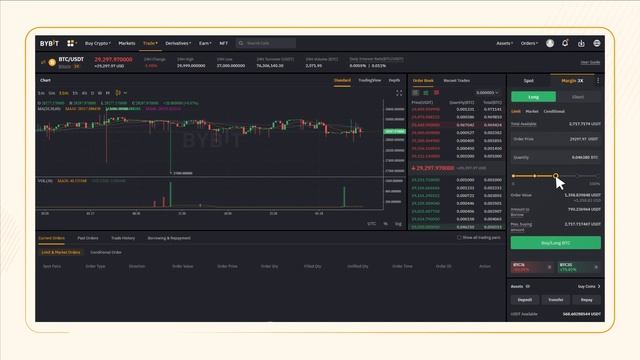Close the BTC3L leveraged token card
This screenshot has width=640, height=360.
(549, 267)
